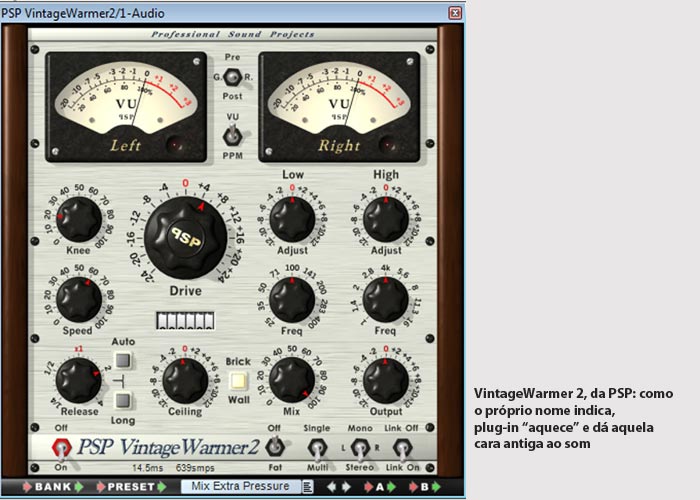Click the Release knob
700x500 pixels.
[x=79, y=380]
